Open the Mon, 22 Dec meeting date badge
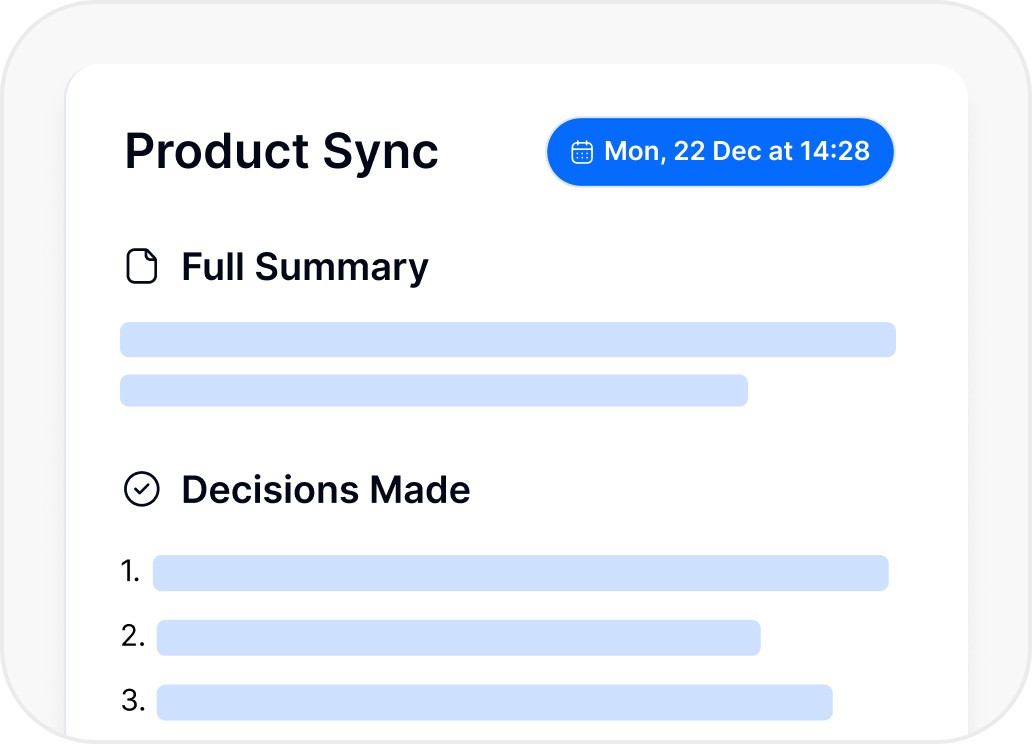Viewport: 1032px width, 744px height. [719, 152]
